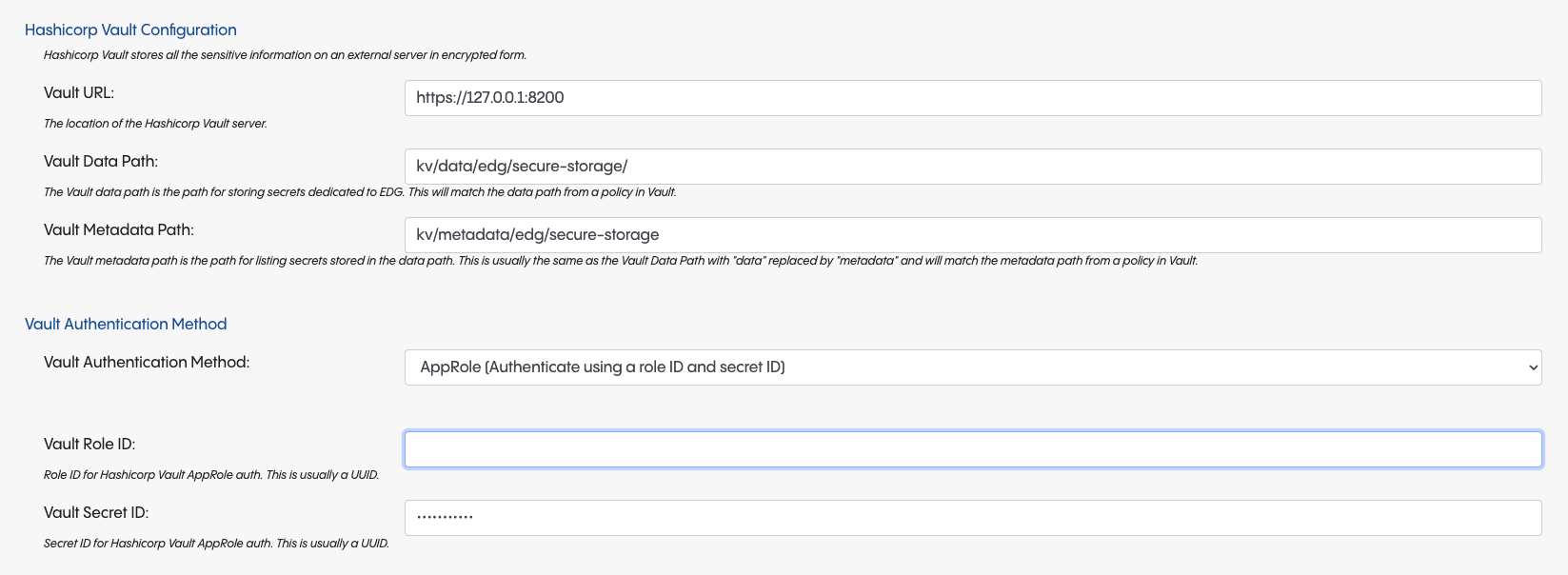Click the "Secret ID for Hashicorp Vault AppRole" hint
The width and height of the screenshot is (1568, 575).
tap(216, 544)
